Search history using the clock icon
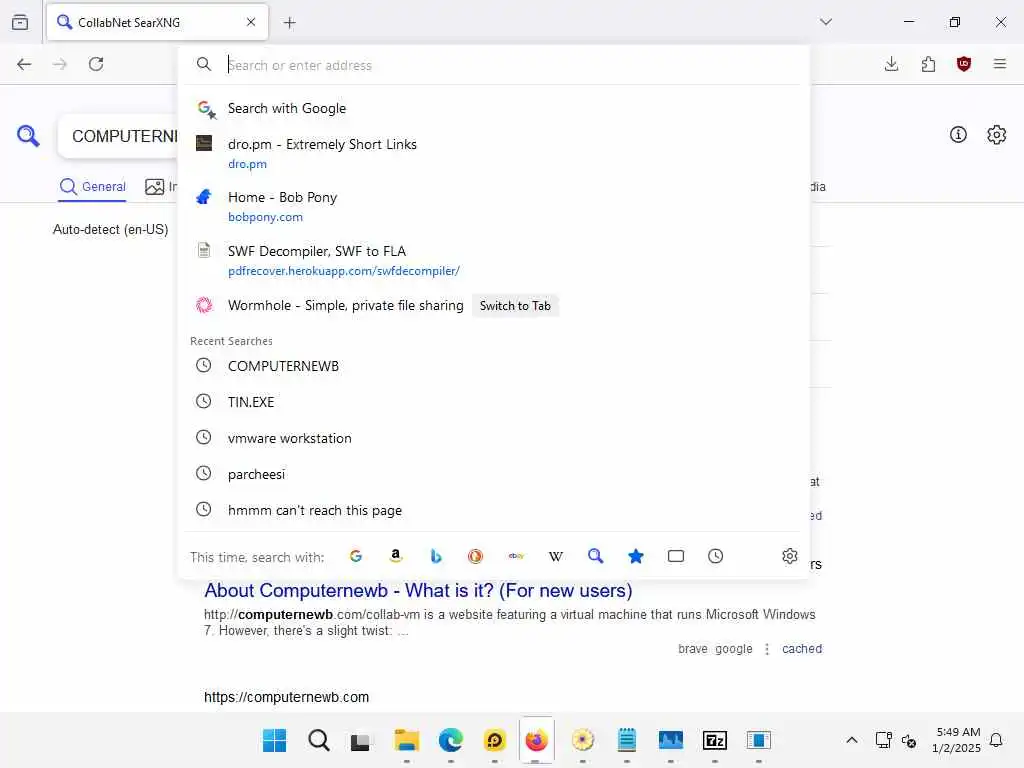 716,556
